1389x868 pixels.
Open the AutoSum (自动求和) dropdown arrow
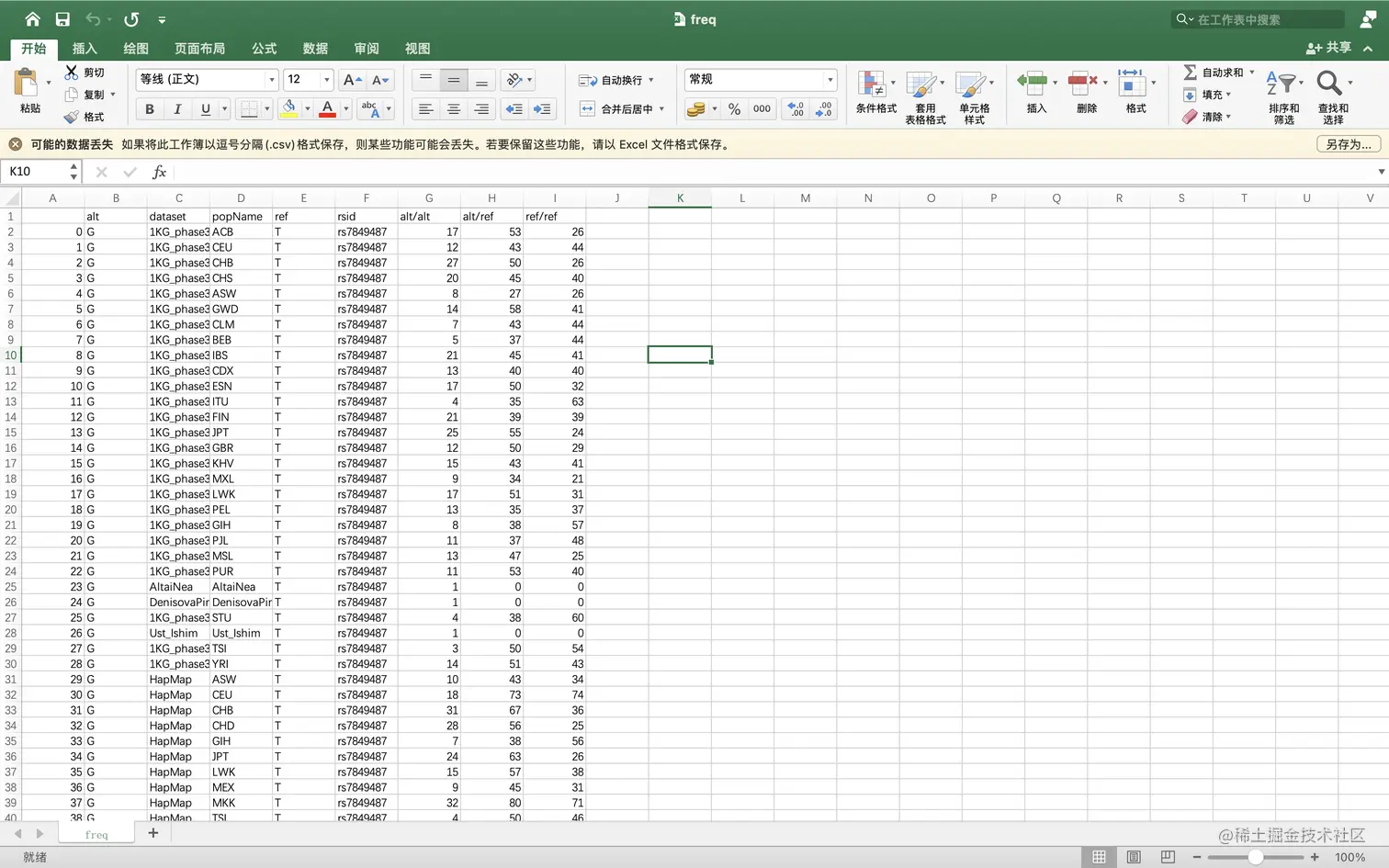coord(1251,72)
